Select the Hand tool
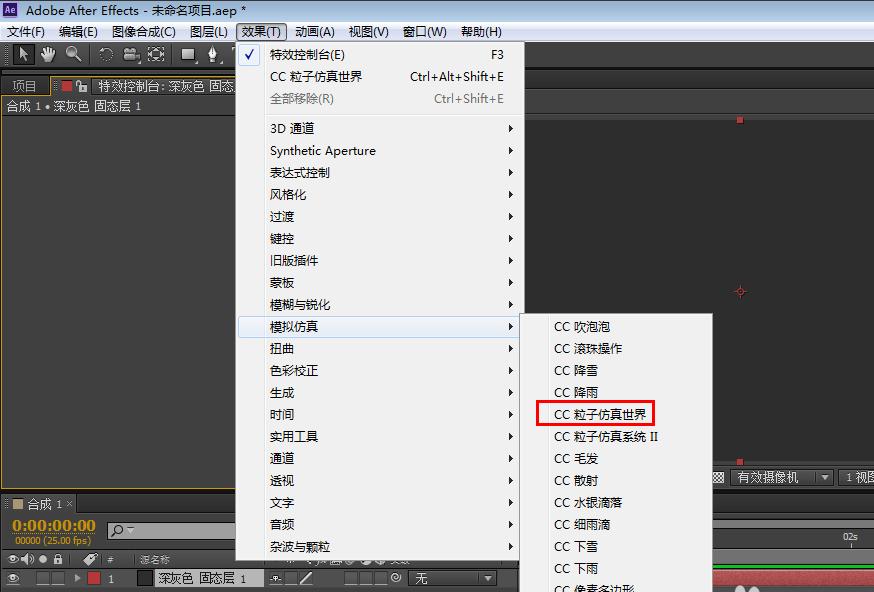Viewport: 874px width, 592px height. 47,55
